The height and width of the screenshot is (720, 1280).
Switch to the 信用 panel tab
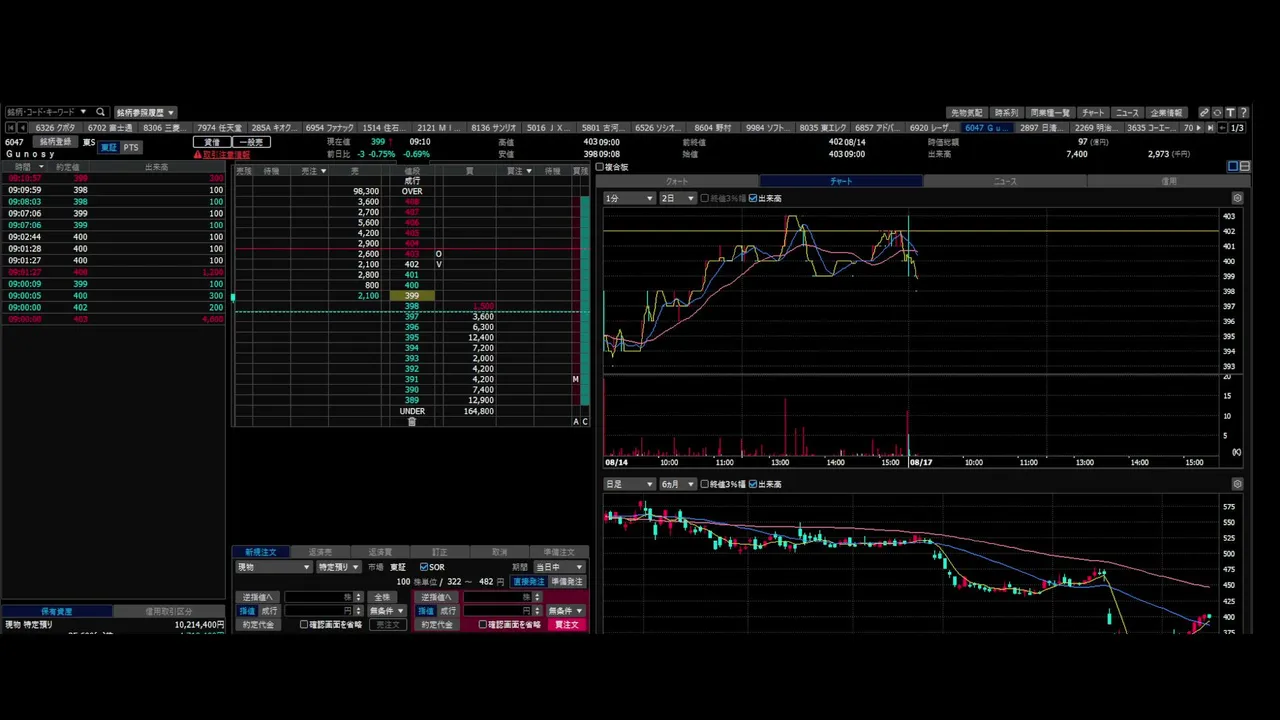point(1169,181)
